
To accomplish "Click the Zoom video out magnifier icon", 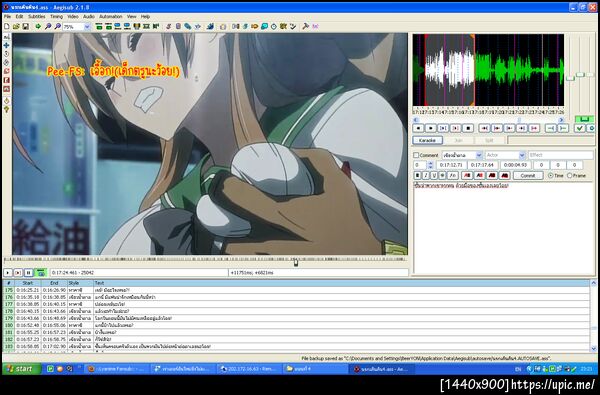I will 57,26.
